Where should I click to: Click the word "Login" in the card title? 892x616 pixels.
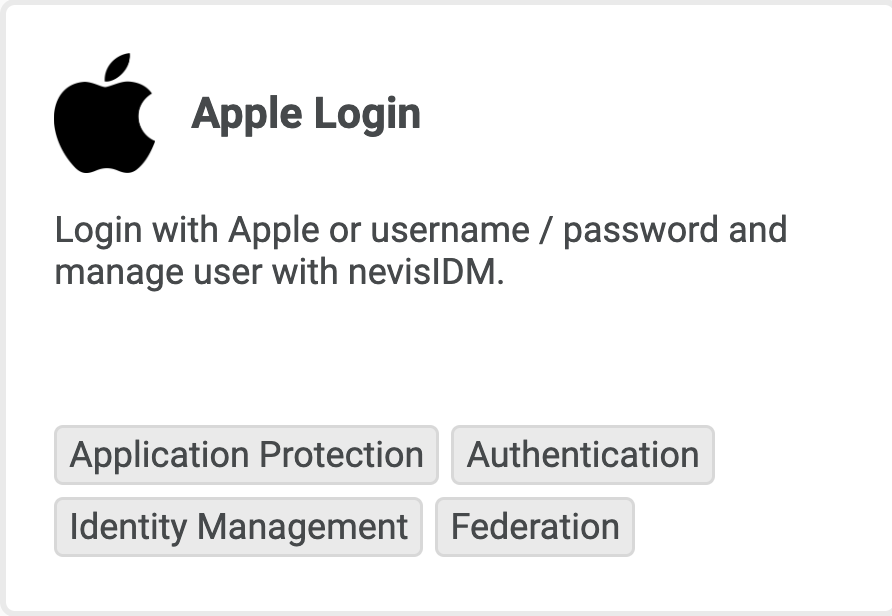click(x=366, y=113)
